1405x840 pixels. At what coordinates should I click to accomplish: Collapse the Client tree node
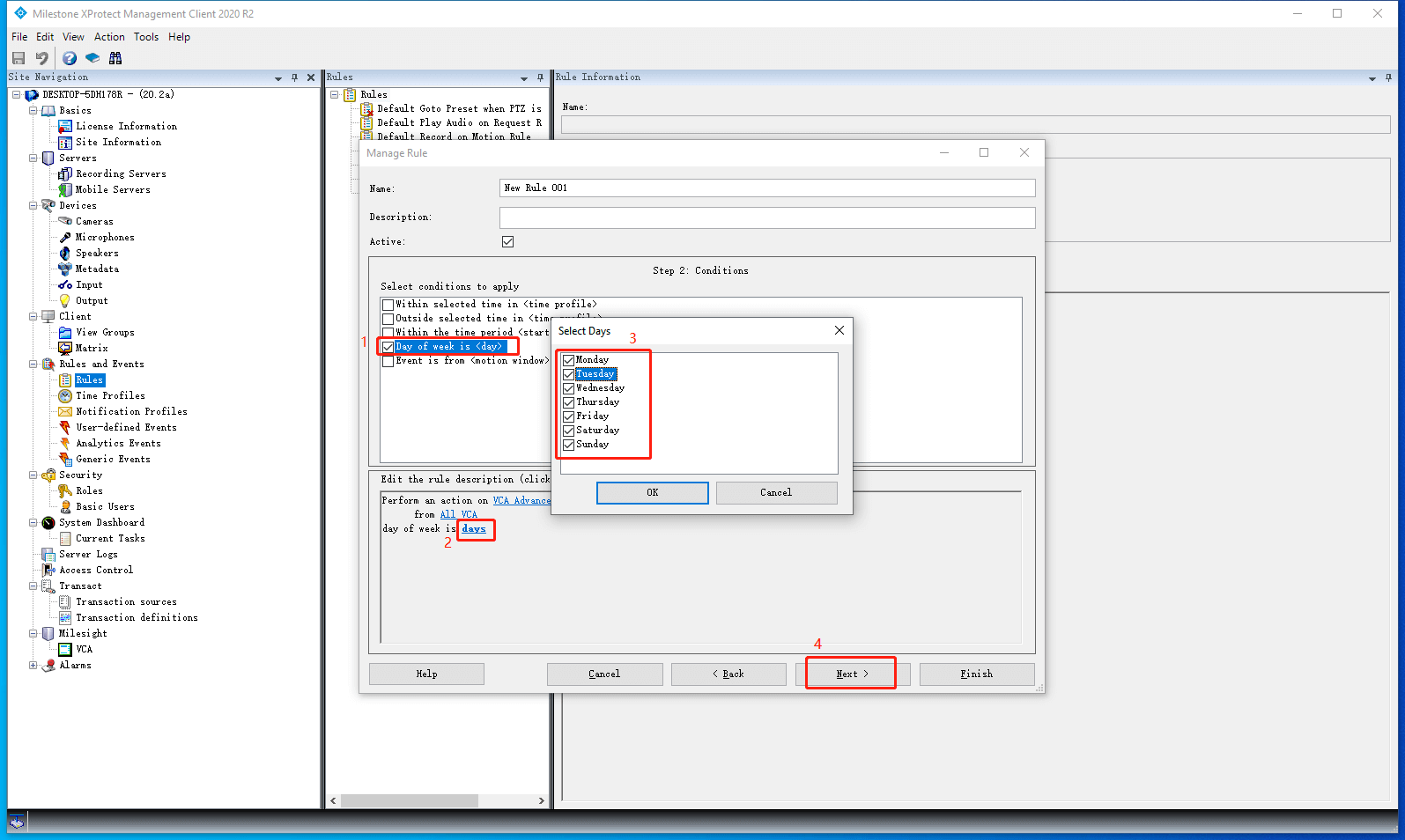pos(33,317)
